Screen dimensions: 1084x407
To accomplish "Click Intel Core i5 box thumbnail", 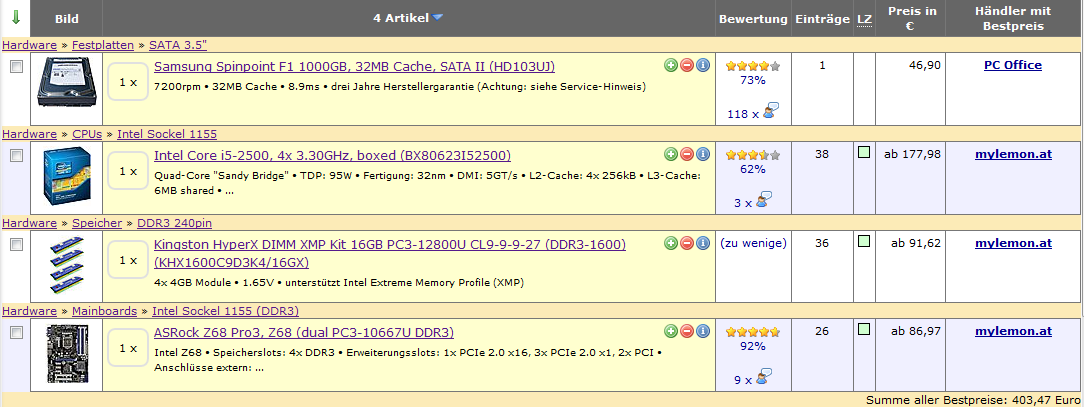I will (66, 177).
